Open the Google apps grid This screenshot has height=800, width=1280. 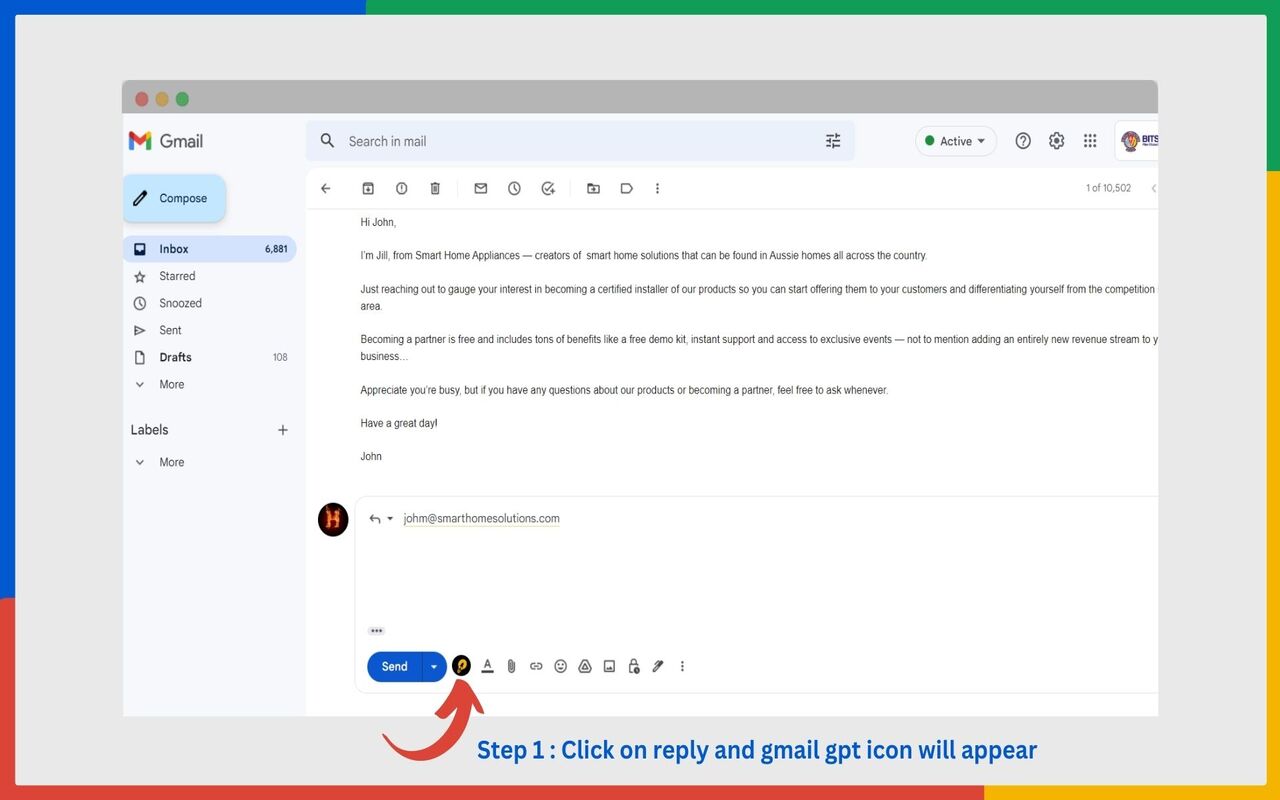[x=1090, y=141]
